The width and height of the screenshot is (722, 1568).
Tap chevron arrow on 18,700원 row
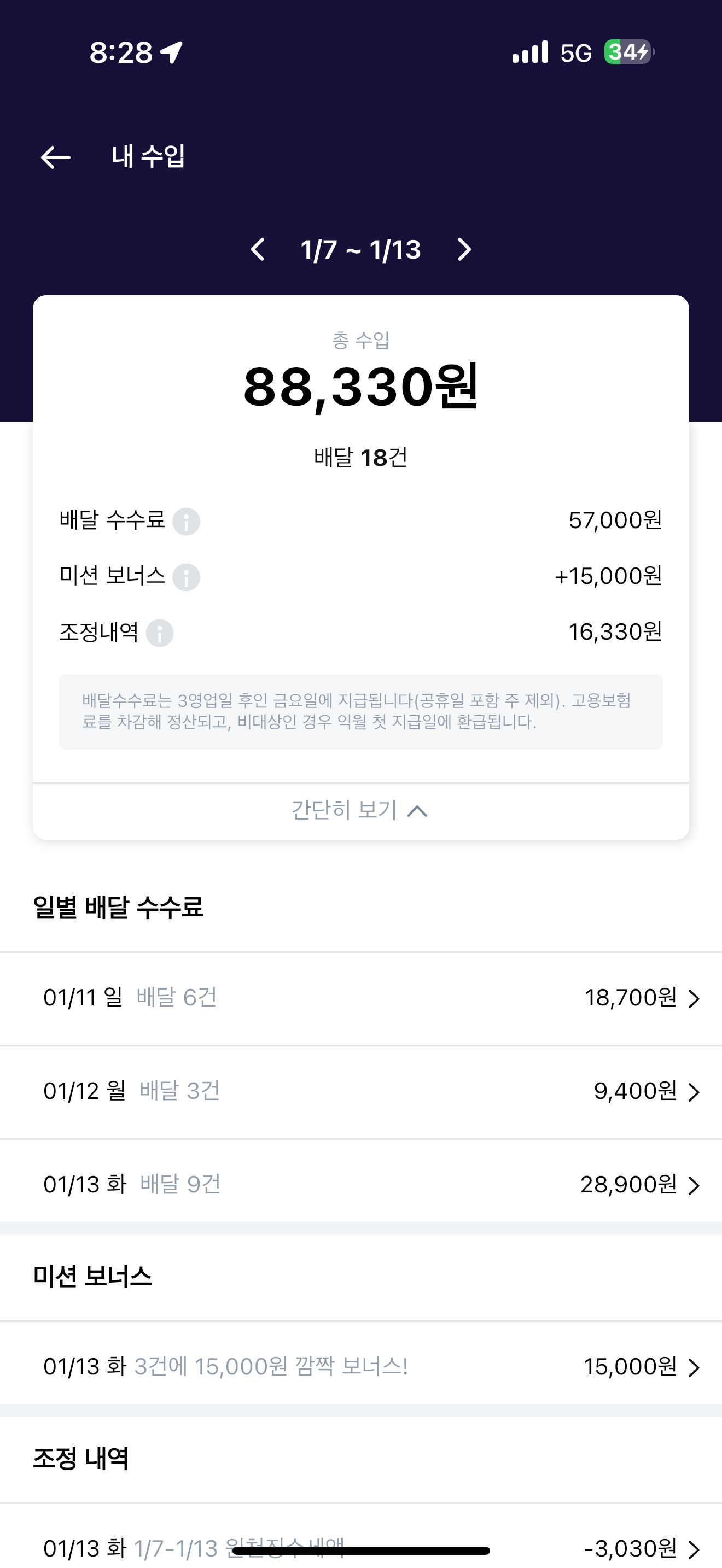[x=694, y=999]
